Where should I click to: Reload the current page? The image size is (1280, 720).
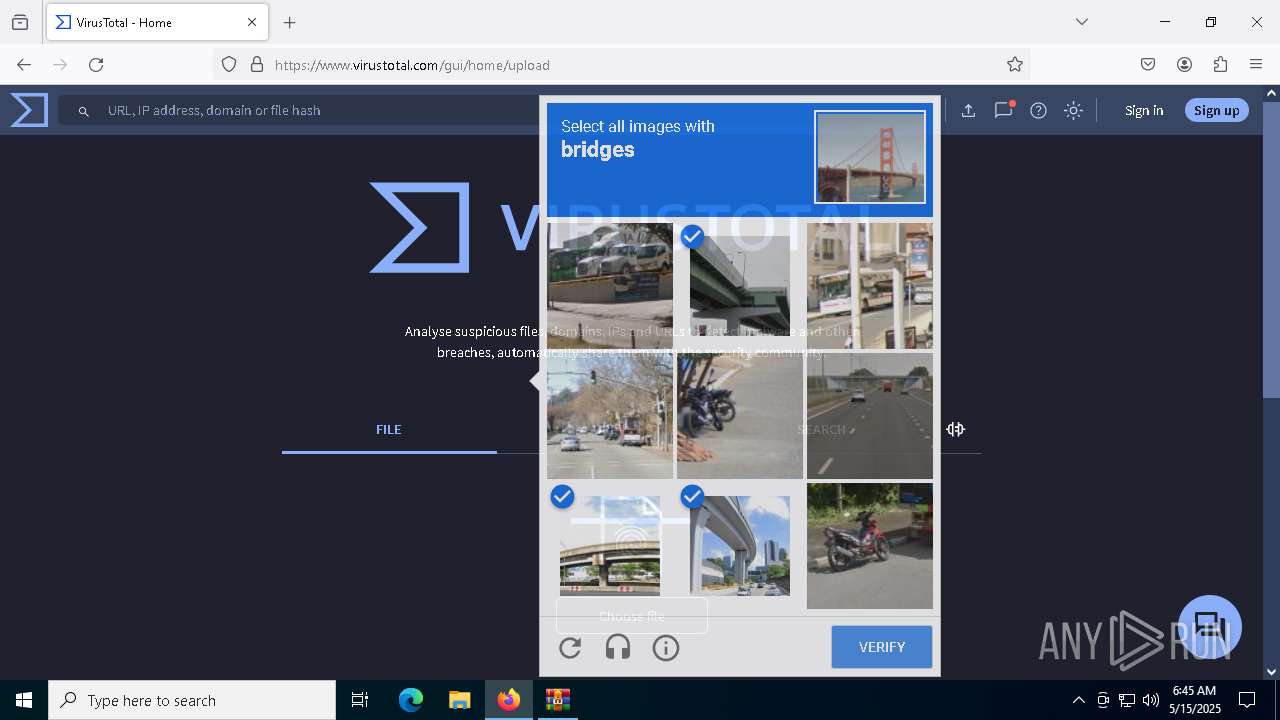coord(96,65)
